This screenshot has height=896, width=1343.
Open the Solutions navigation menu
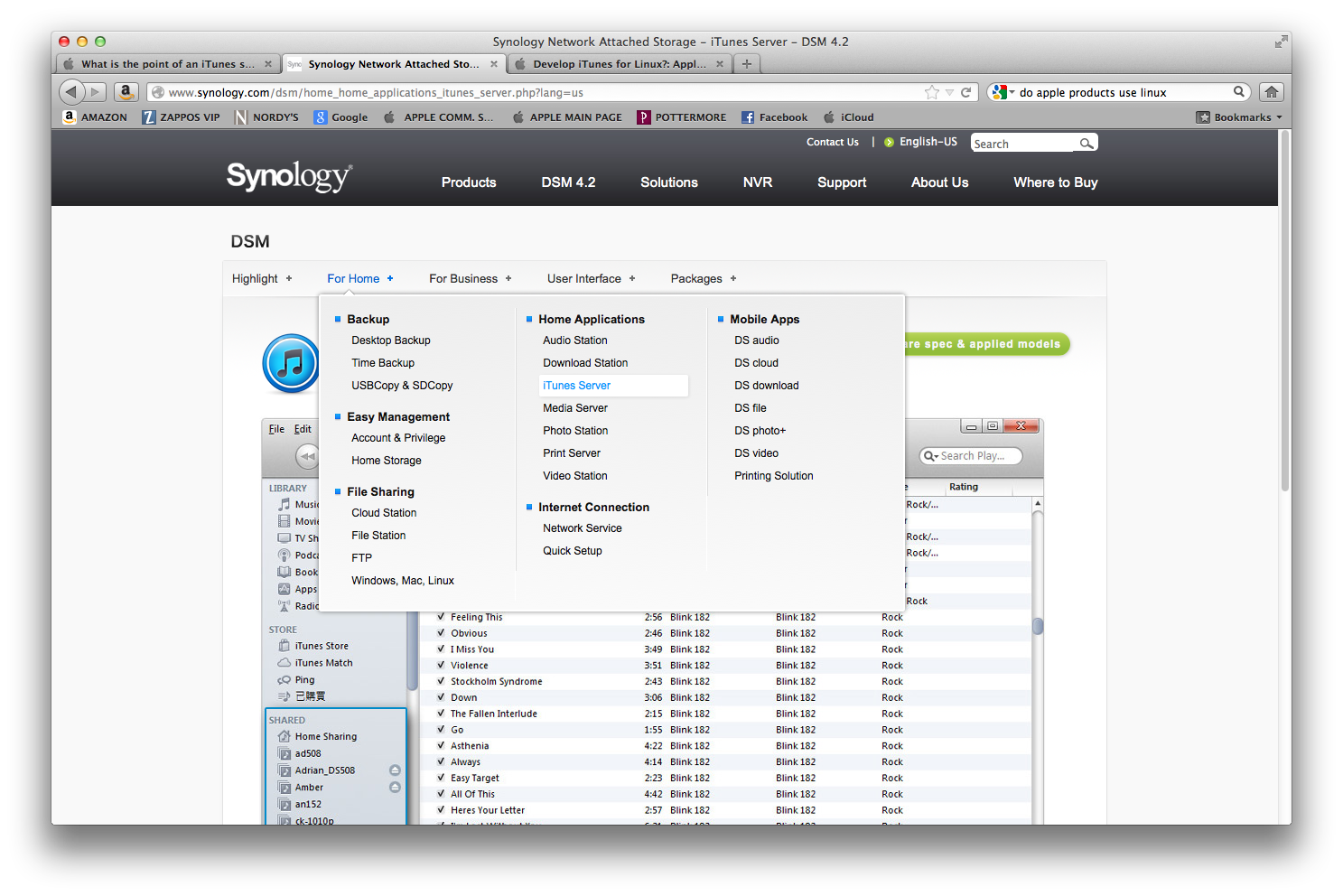pyautogui.click(x=669, y=182)
